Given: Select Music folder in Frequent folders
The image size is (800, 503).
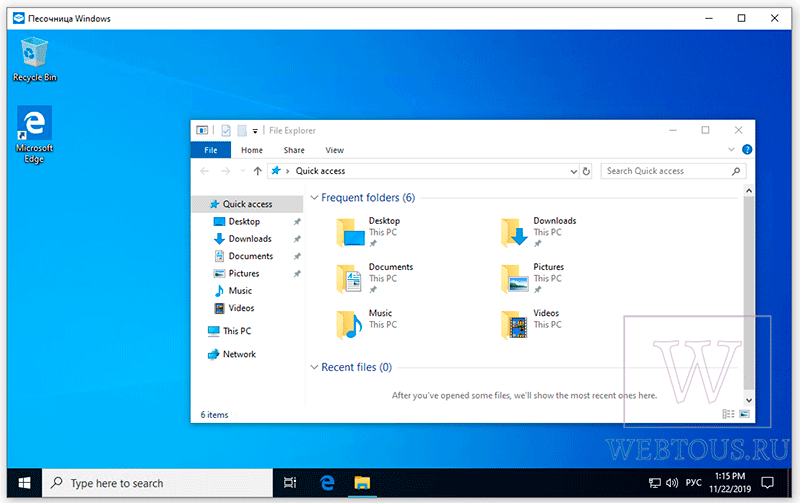Looking at the screenshot, I should click(x=366, y=325).
